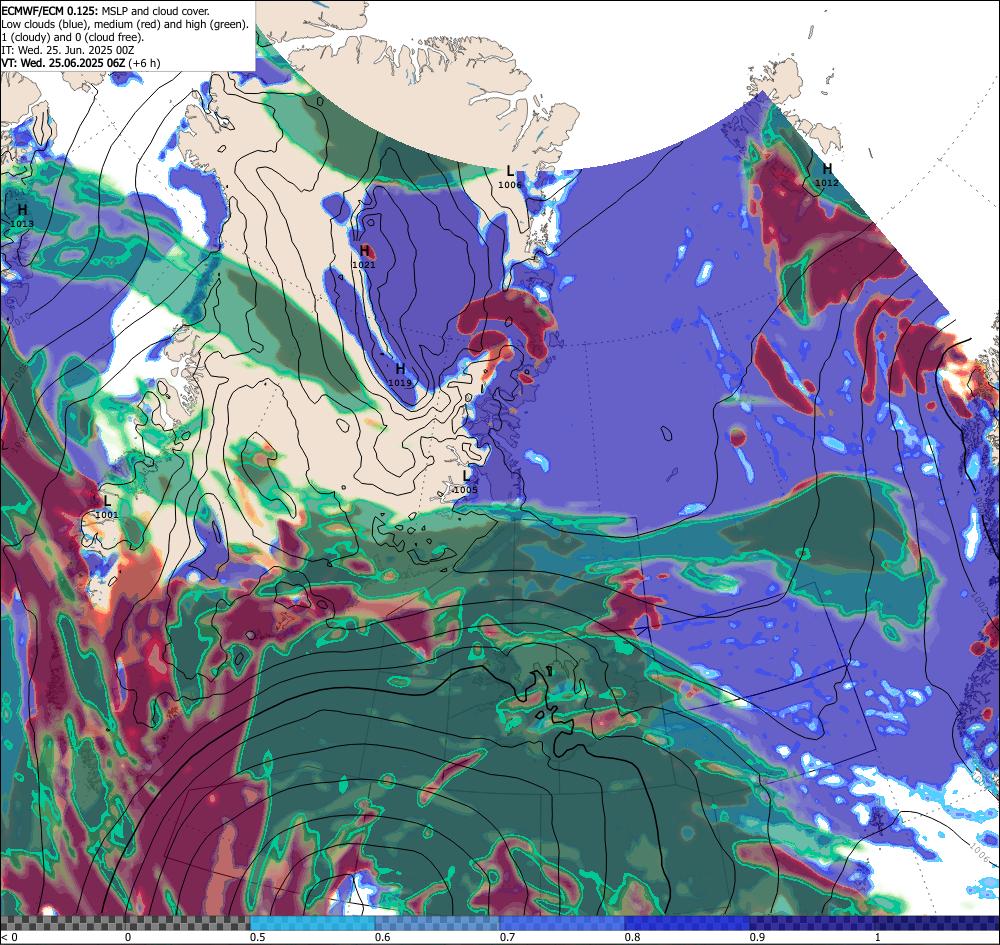This screenshot has width=1000, height=945.
Task: Click the checkered gray '< 0' colorbar segment
Action: [125, 923]
